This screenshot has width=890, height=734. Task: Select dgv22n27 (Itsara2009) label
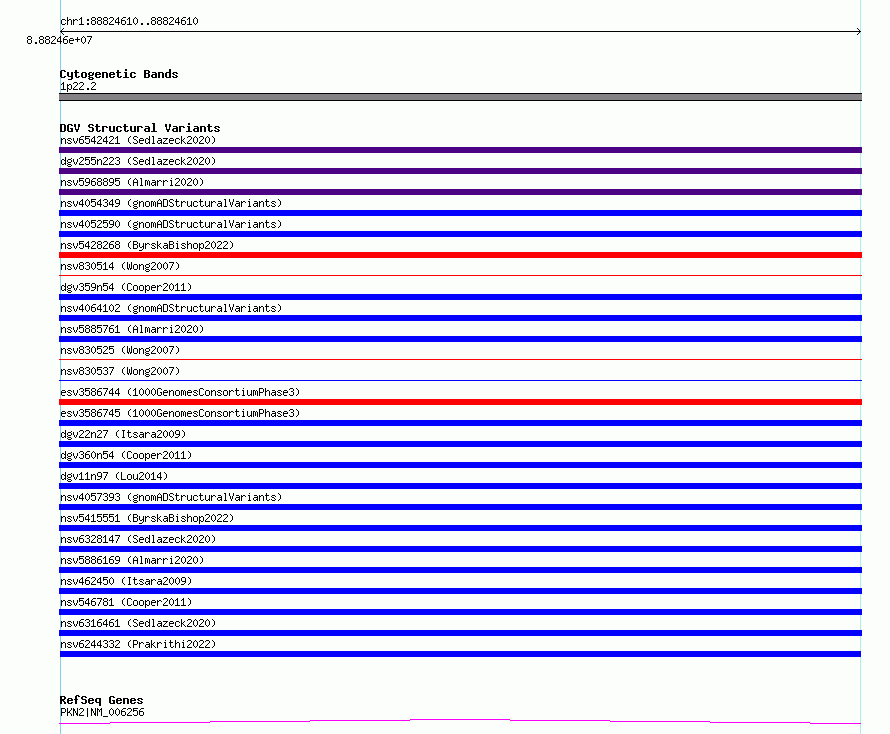point(123,434)
